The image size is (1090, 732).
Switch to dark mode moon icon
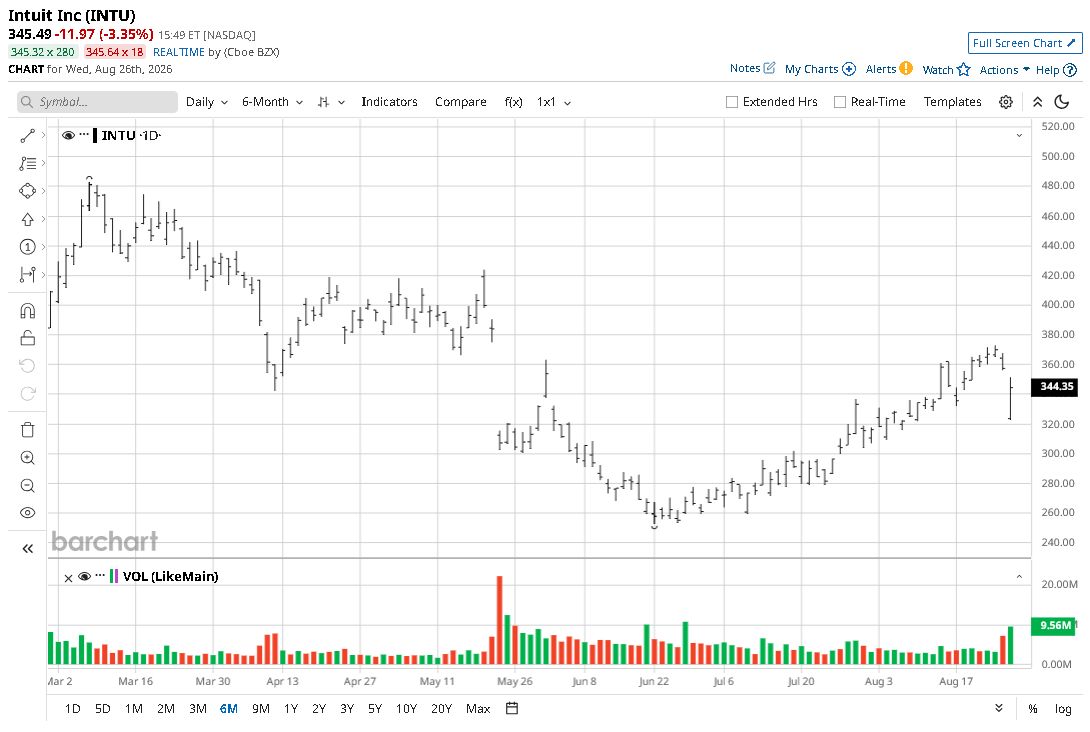[1061, 102]
